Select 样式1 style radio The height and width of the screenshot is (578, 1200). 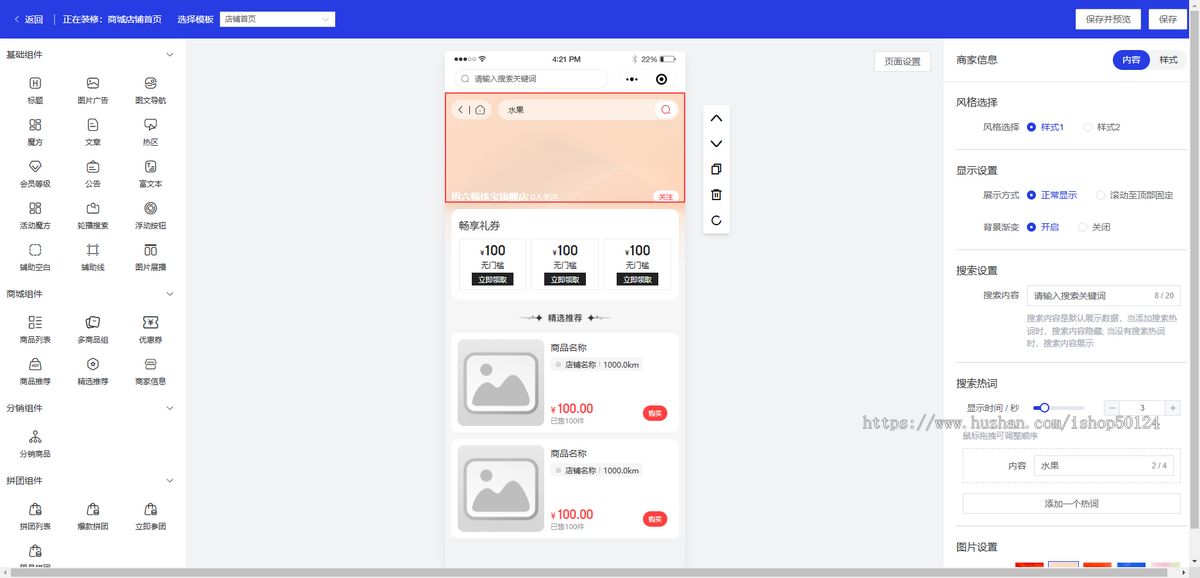(x=1045, y=127)
